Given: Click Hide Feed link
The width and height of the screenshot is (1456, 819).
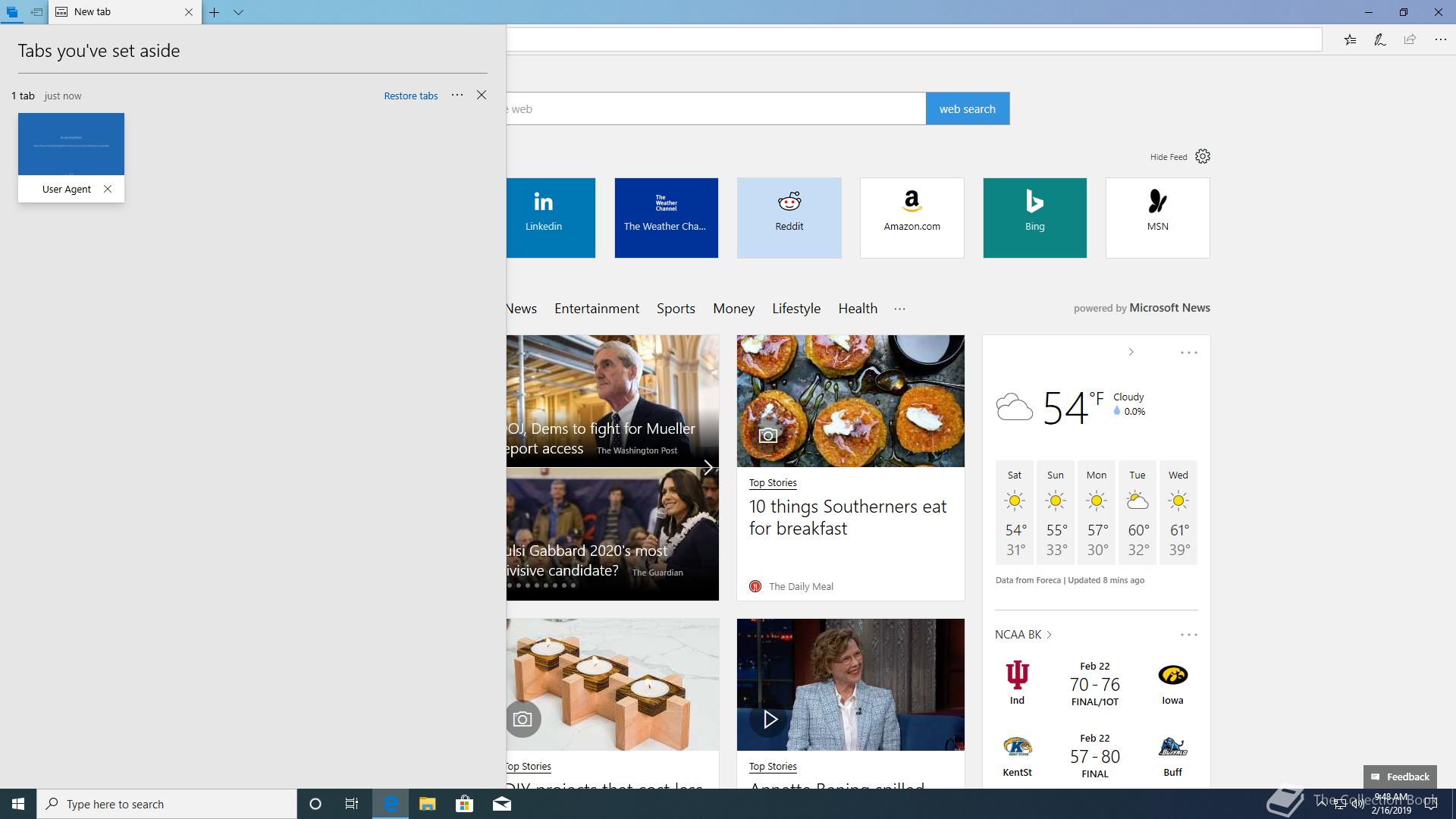Looking at the screenshot, I should pyautogui.click(x=1169, y=157).
